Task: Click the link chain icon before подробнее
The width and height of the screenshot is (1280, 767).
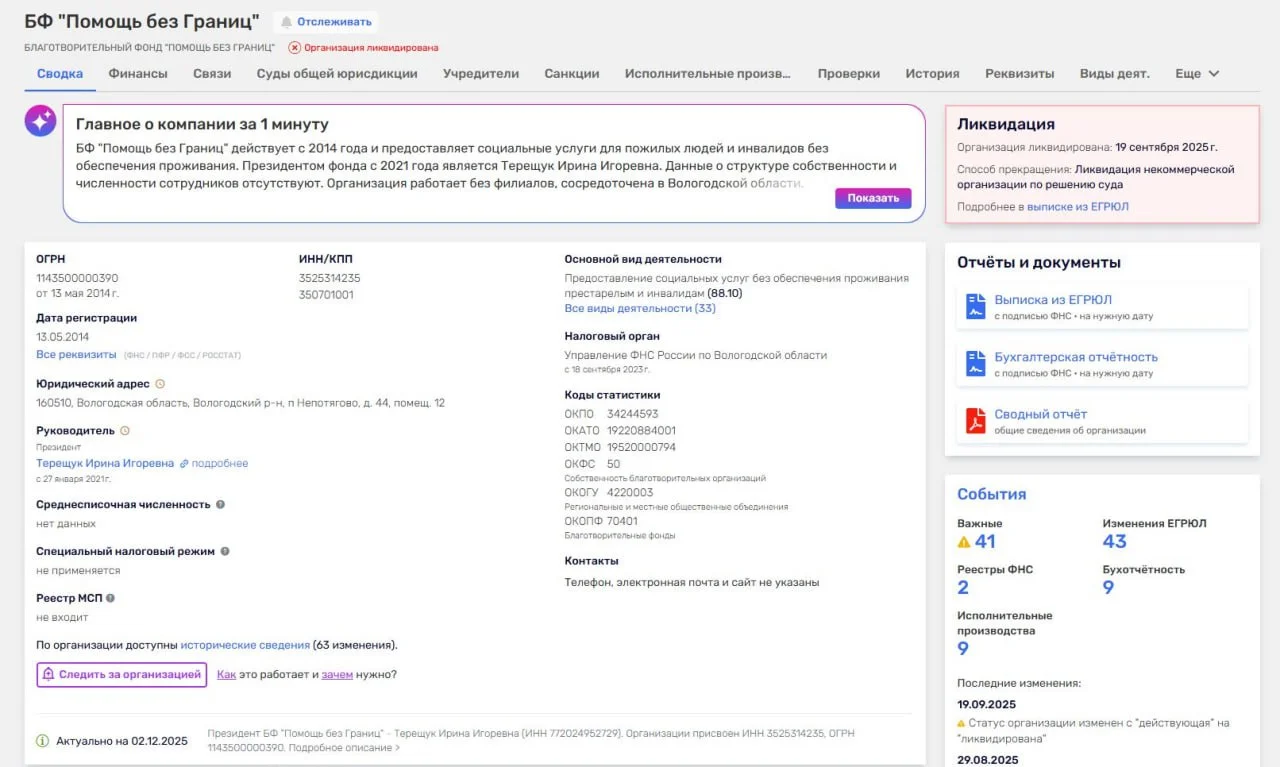Action: point(184,464)
